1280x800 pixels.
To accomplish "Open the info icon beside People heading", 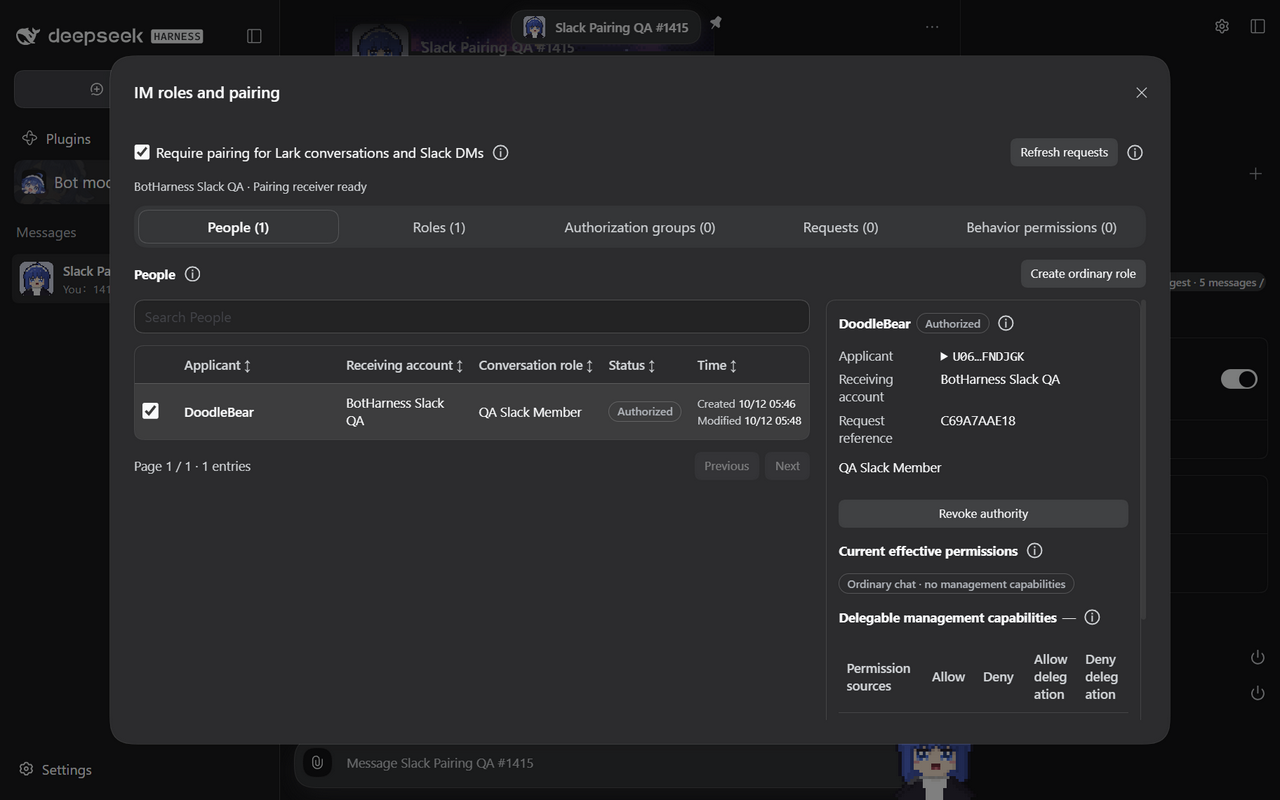I will click(193, 274).
